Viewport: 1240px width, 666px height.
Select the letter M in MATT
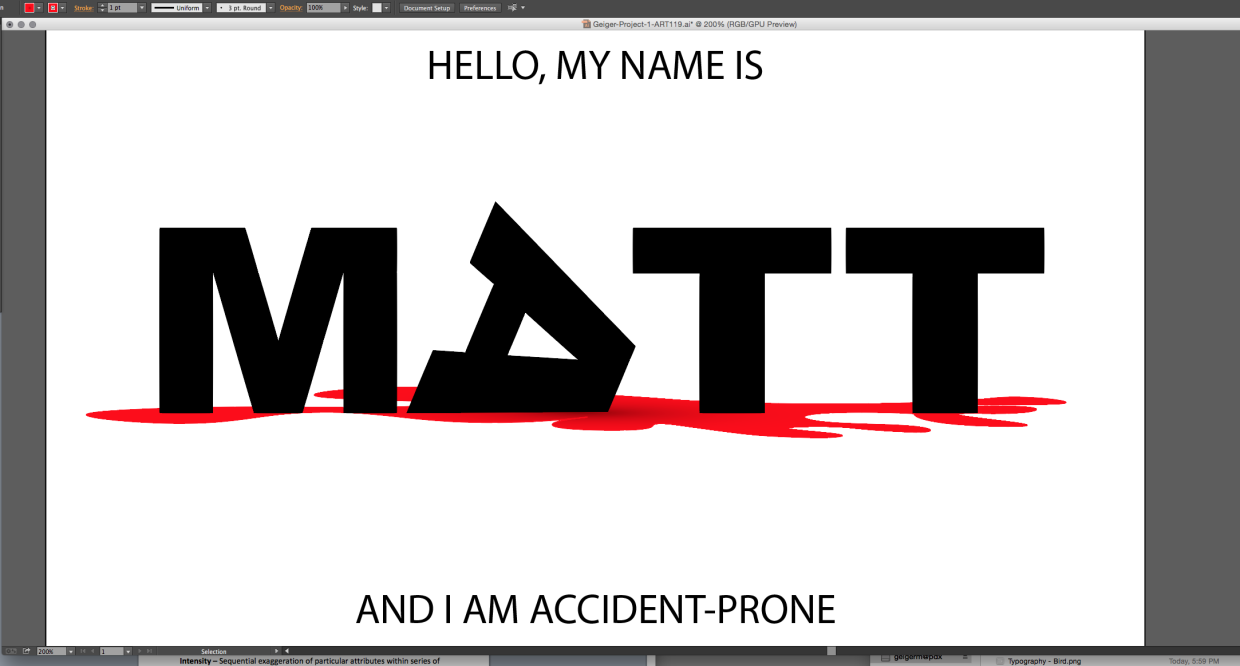point(278,320)
